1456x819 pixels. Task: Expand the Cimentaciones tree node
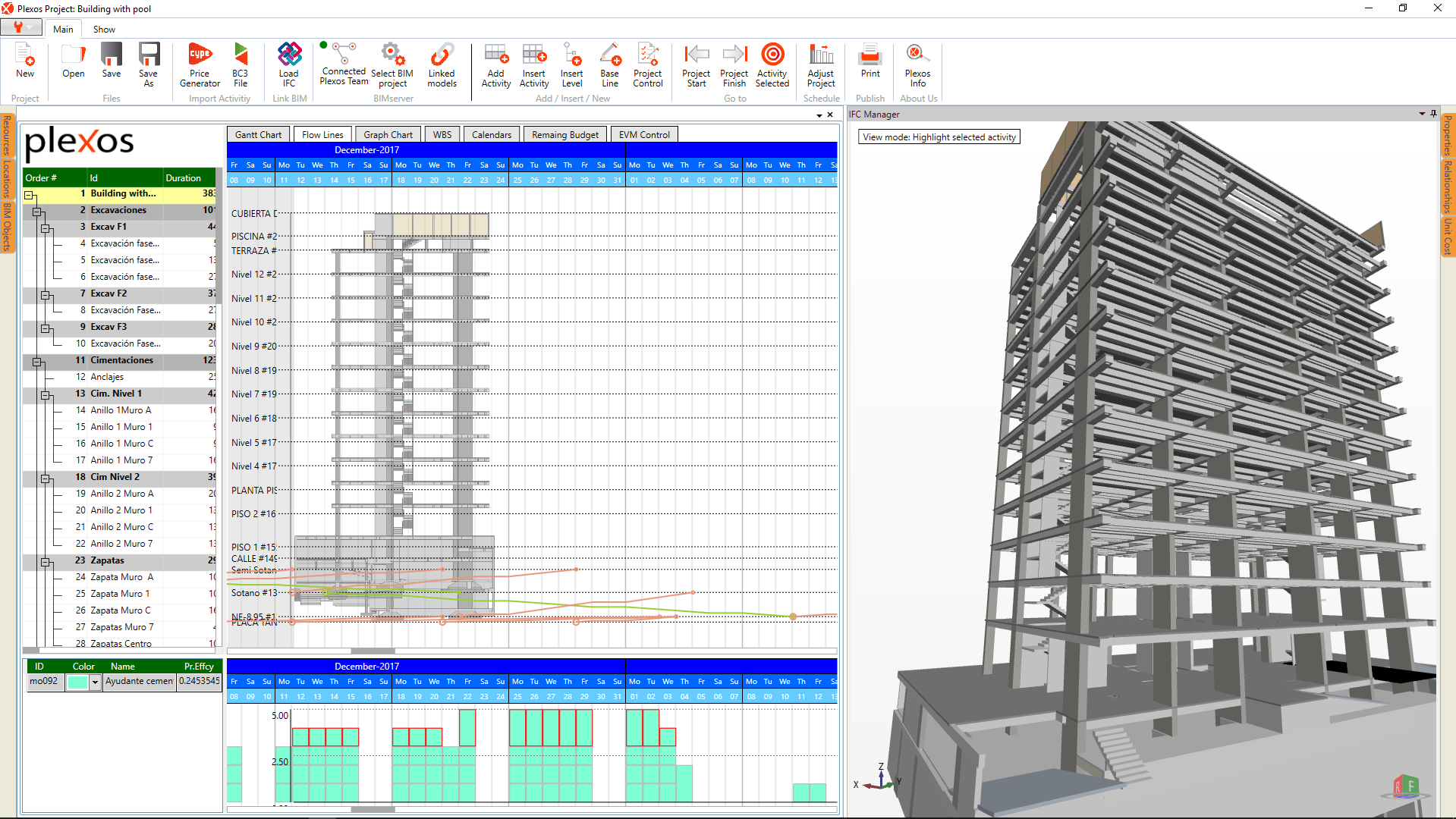37,362
